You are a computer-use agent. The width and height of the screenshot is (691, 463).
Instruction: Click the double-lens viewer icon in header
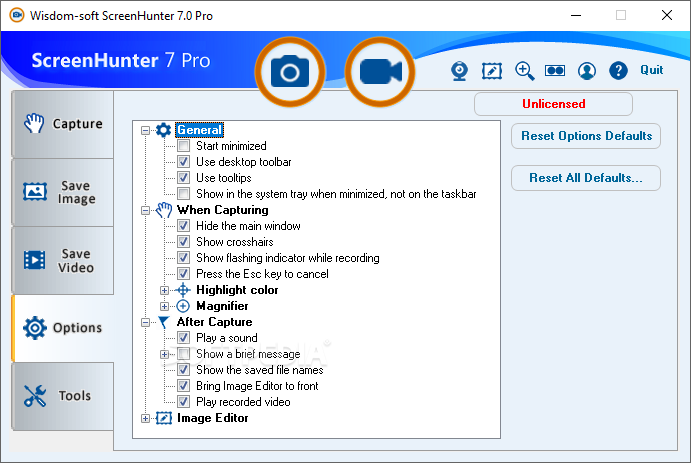555,70
